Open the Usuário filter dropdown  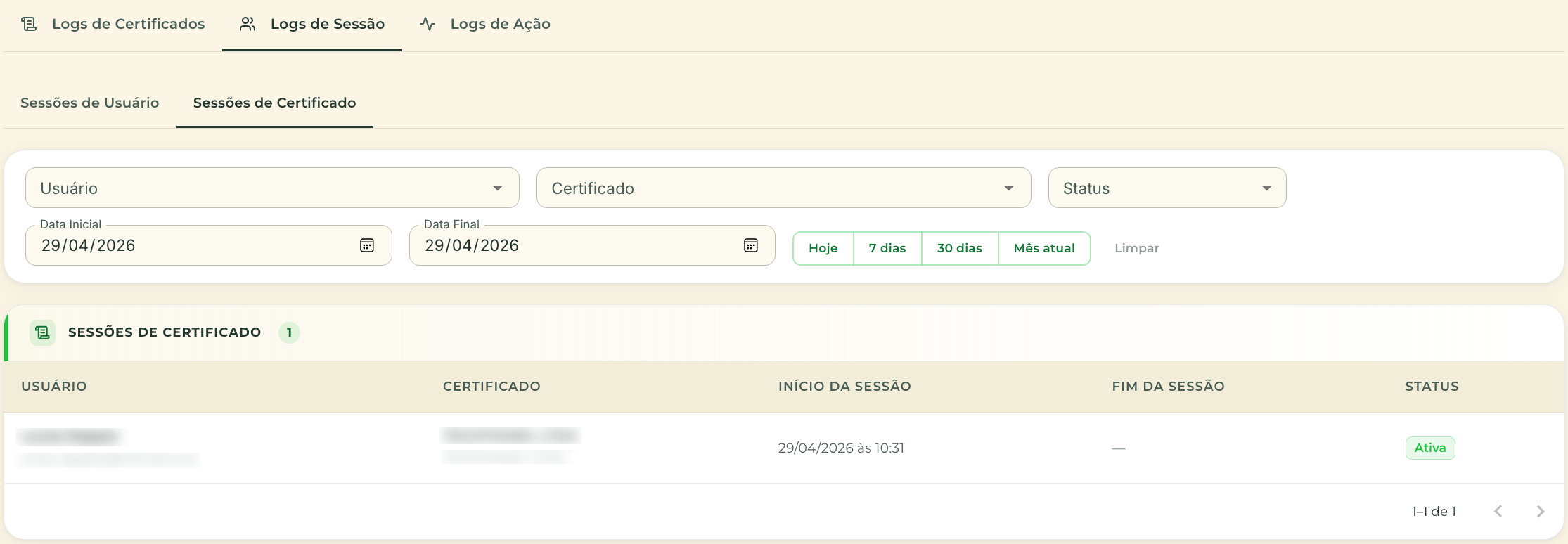[x=272, y=188]
